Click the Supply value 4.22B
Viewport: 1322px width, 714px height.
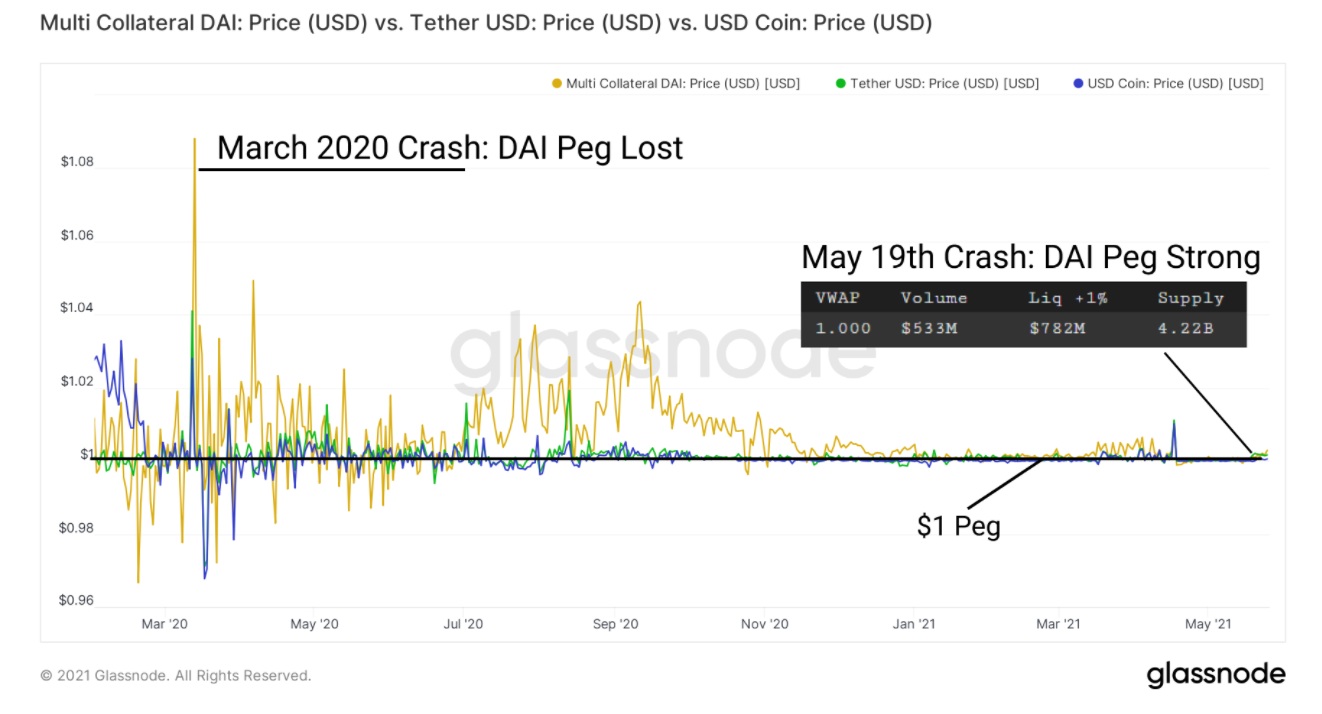pyautogui.click(x=1185, y=328)
